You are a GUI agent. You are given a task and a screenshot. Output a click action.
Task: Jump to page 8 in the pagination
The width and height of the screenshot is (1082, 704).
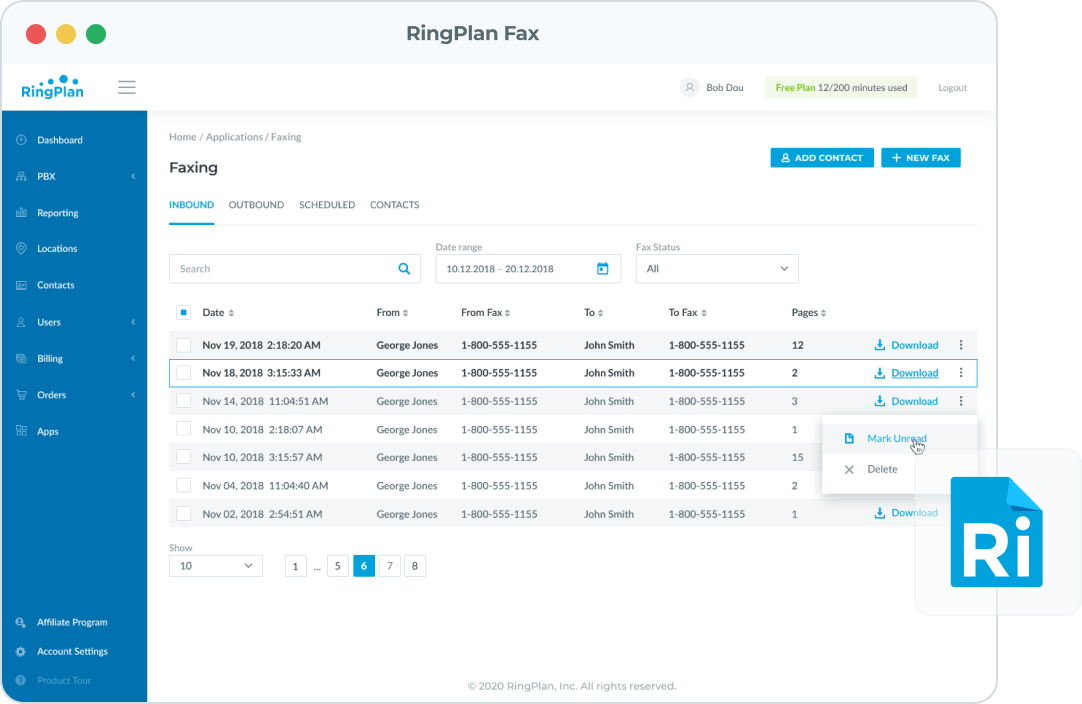(x=414, y=566)
